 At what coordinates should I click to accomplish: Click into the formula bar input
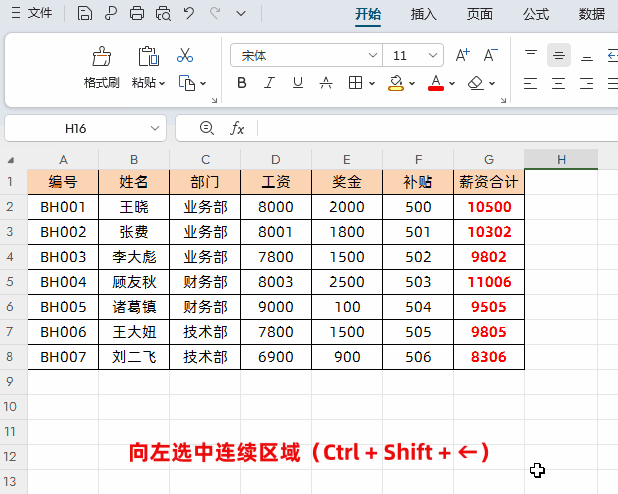pos(437,129)
